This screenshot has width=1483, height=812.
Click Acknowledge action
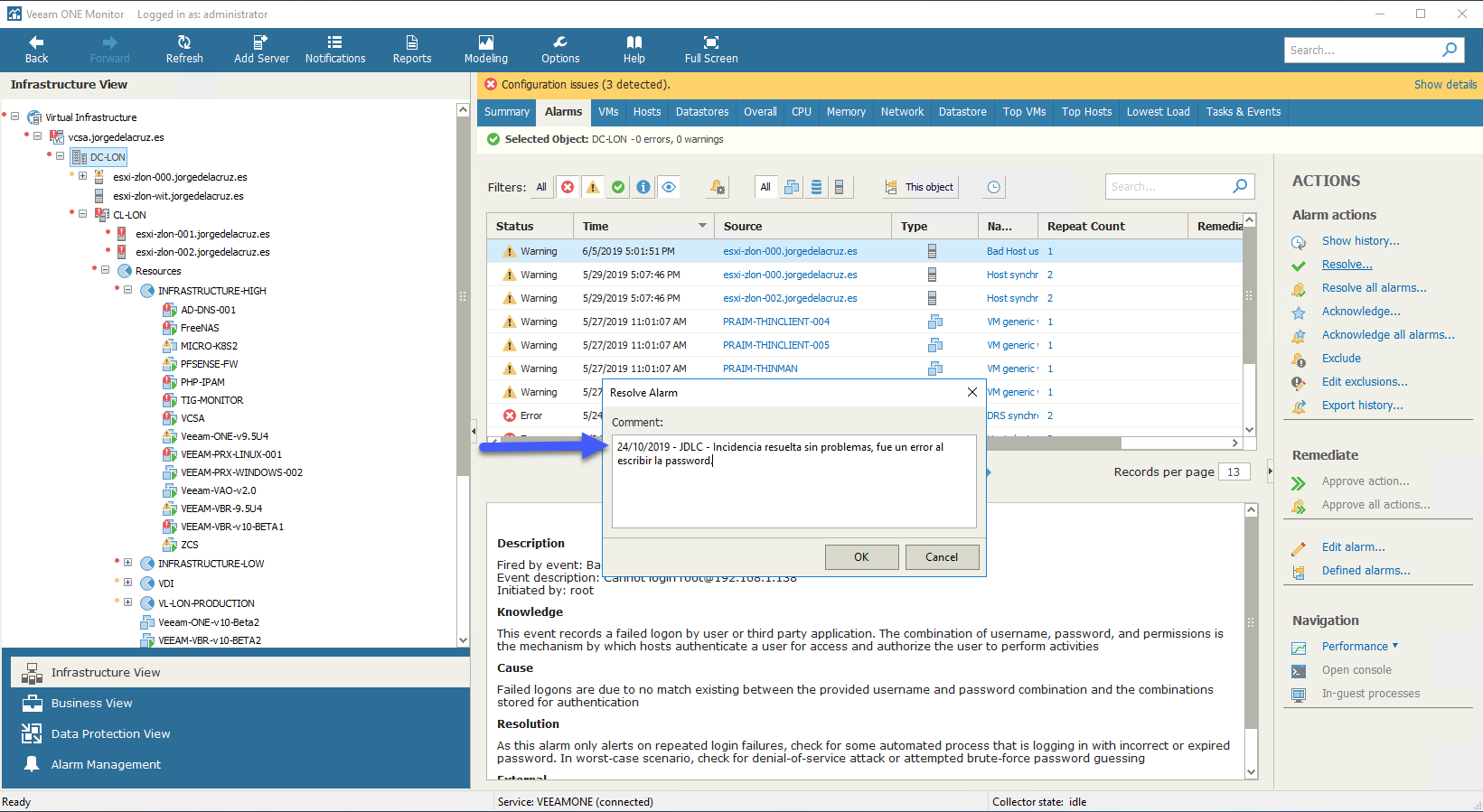point(1361,312)
